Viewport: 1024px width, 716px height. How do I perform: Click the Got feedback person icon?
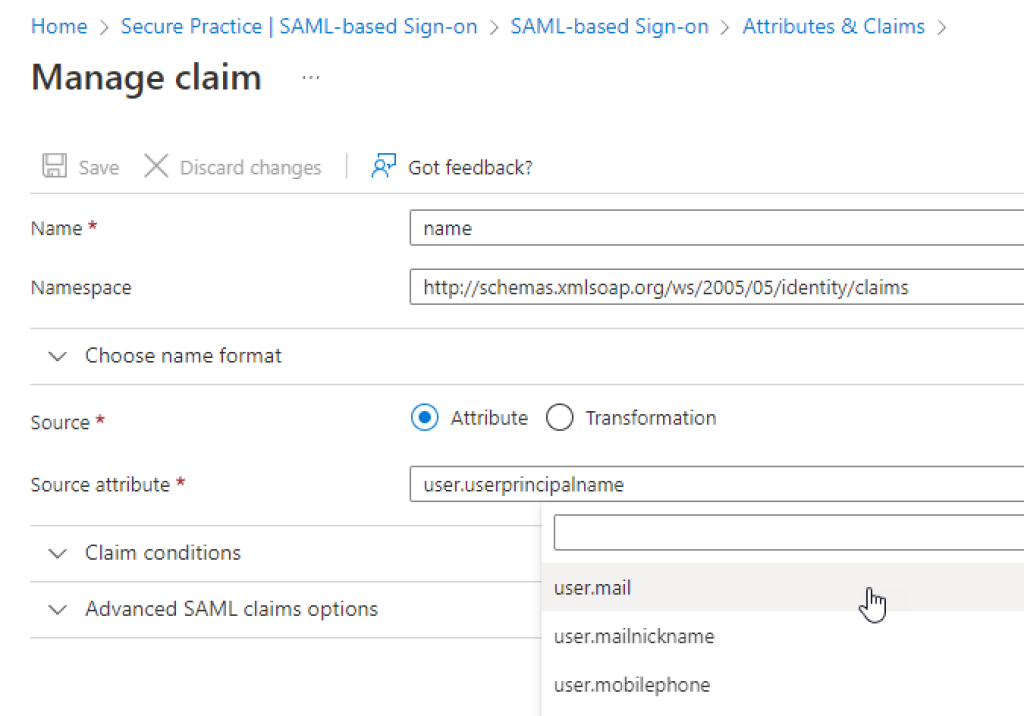click(x=383, y=166)
